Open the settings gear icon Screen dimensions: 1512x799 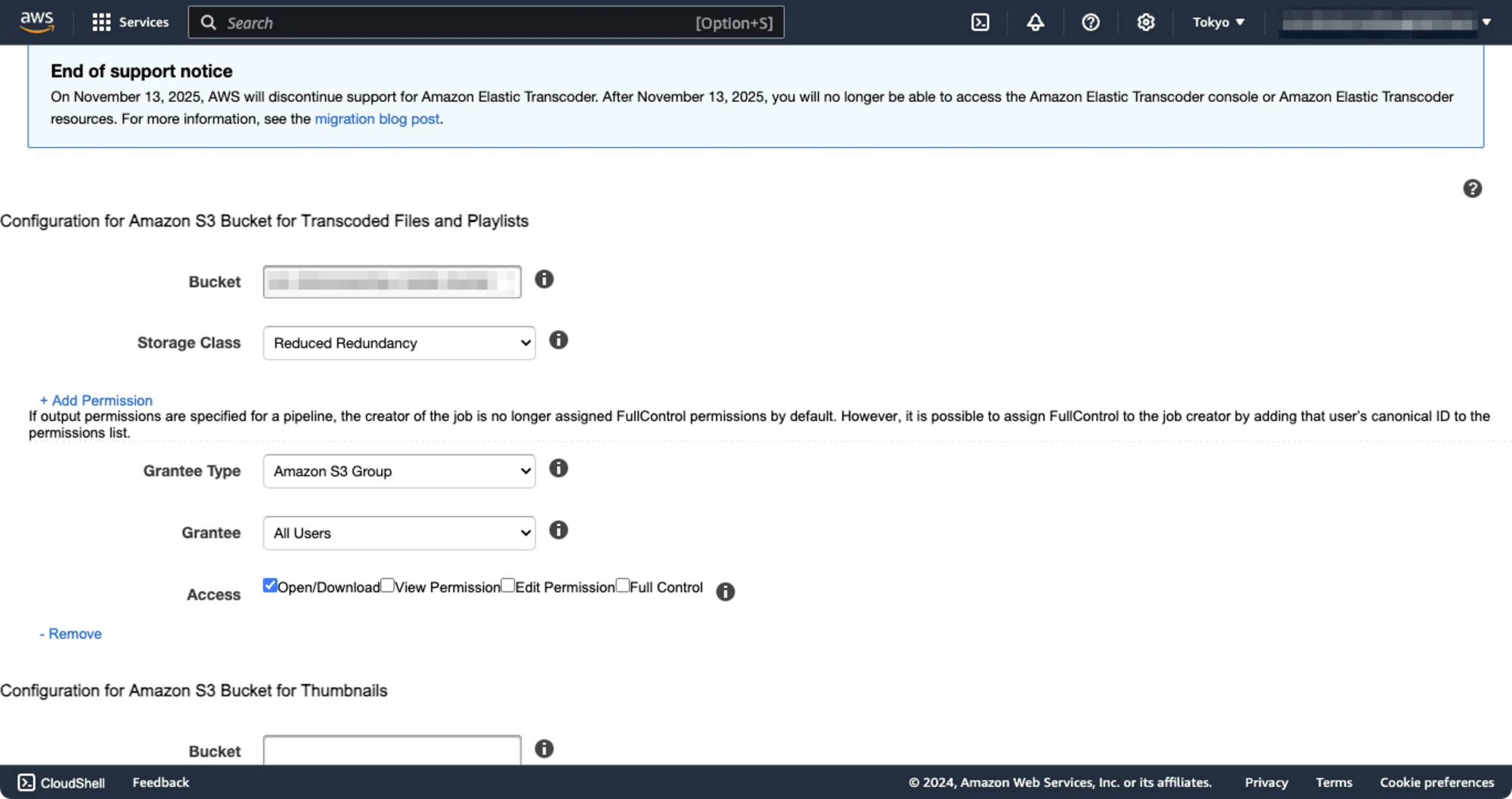1145,22
